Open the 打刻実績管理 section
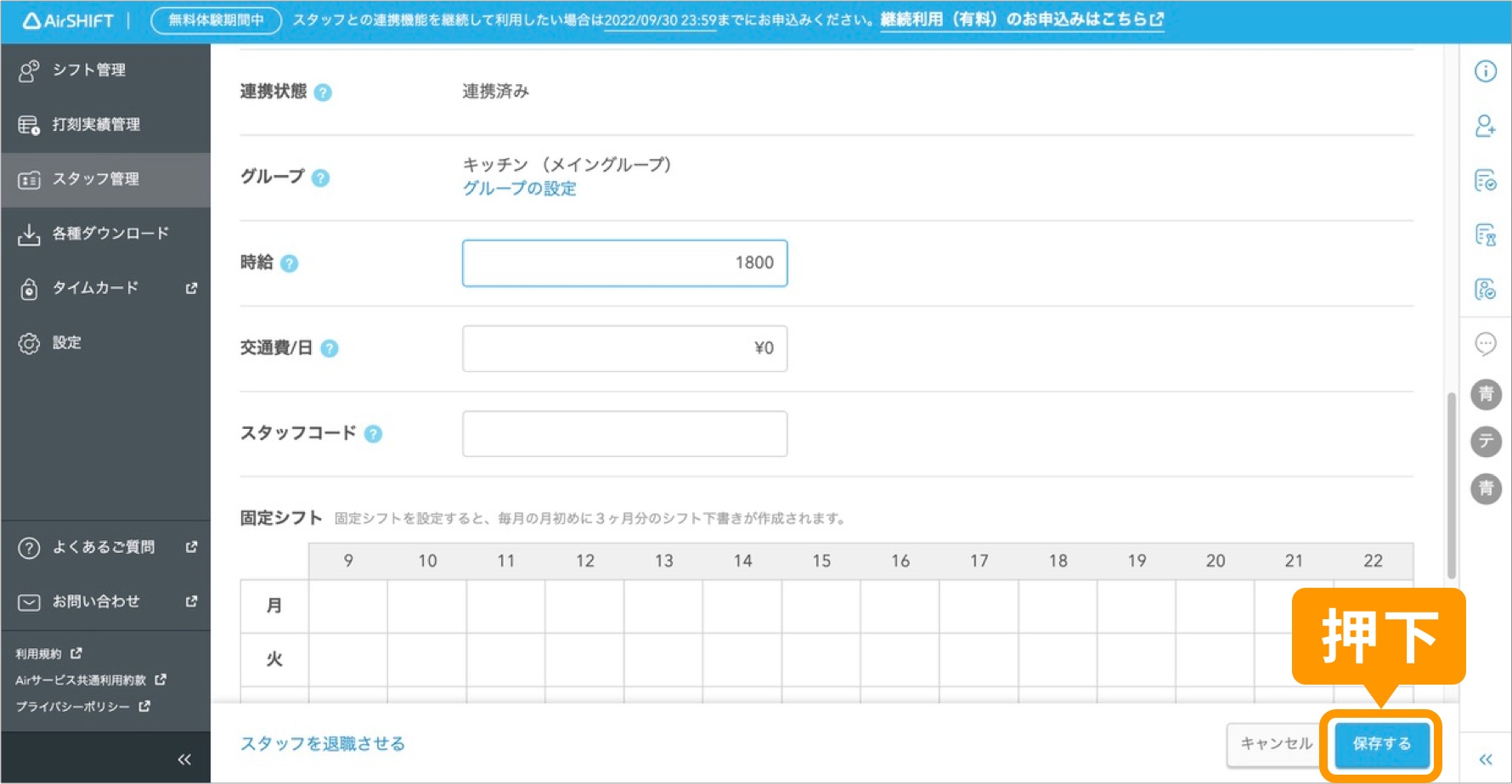The height and width of the screenshot is (784, 1512). (x=98, y=124)
